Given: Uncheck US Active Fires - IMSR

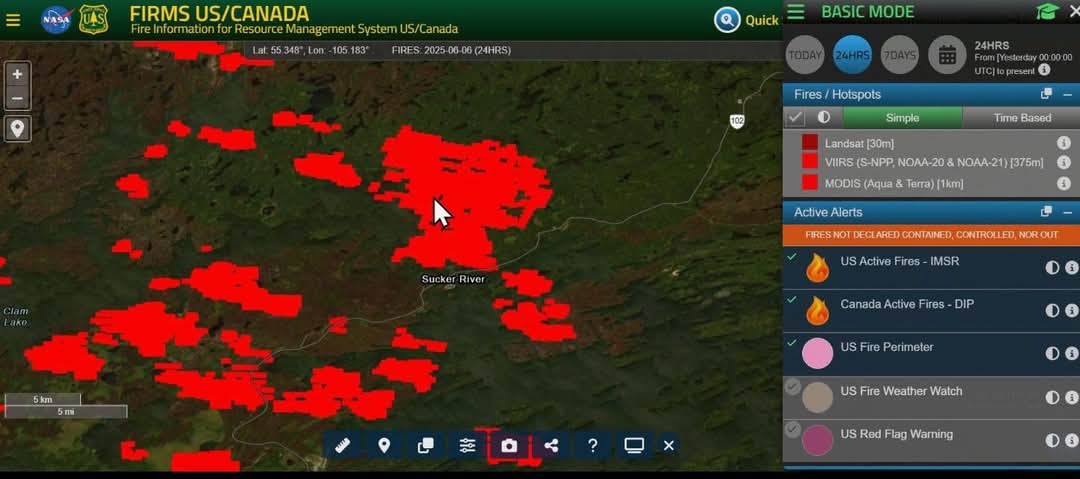Looking at the screenshot, I should (792, 257).
